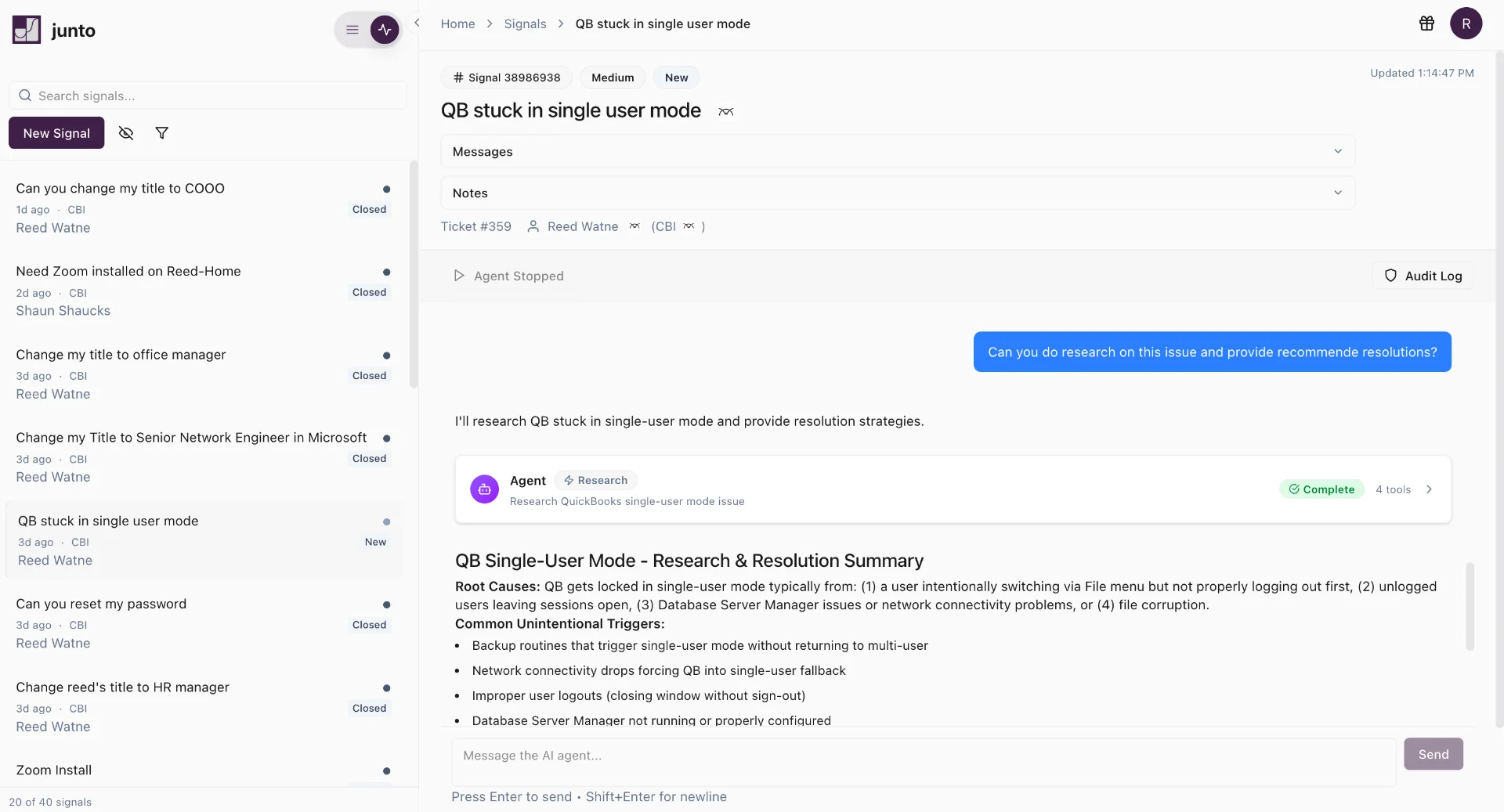Click the Audit Log shield icon
The image size is (1504, 812).
(x=1390, y=276)
